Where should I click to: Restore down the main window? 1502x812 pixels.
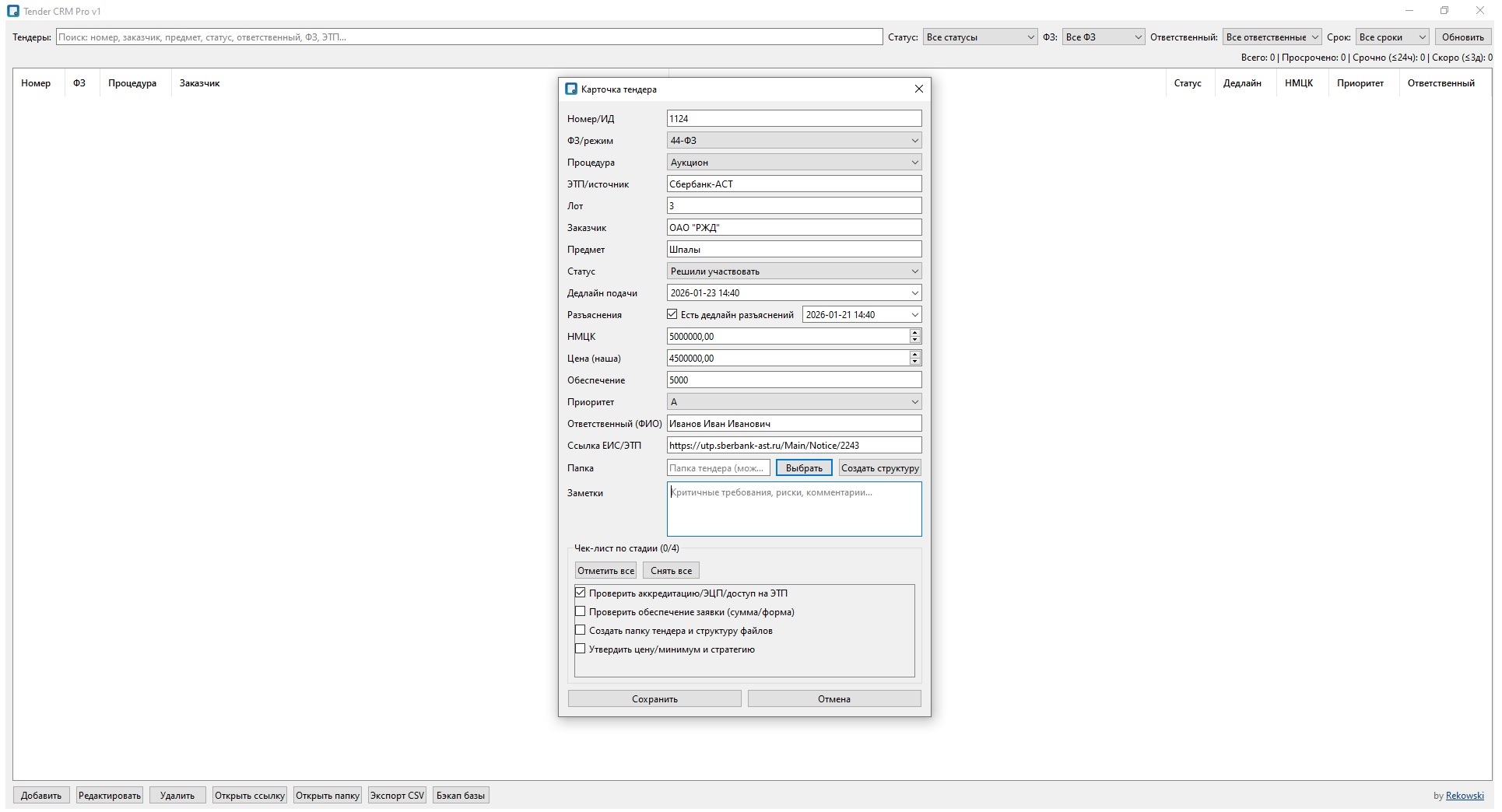[x=1444, y=11]
